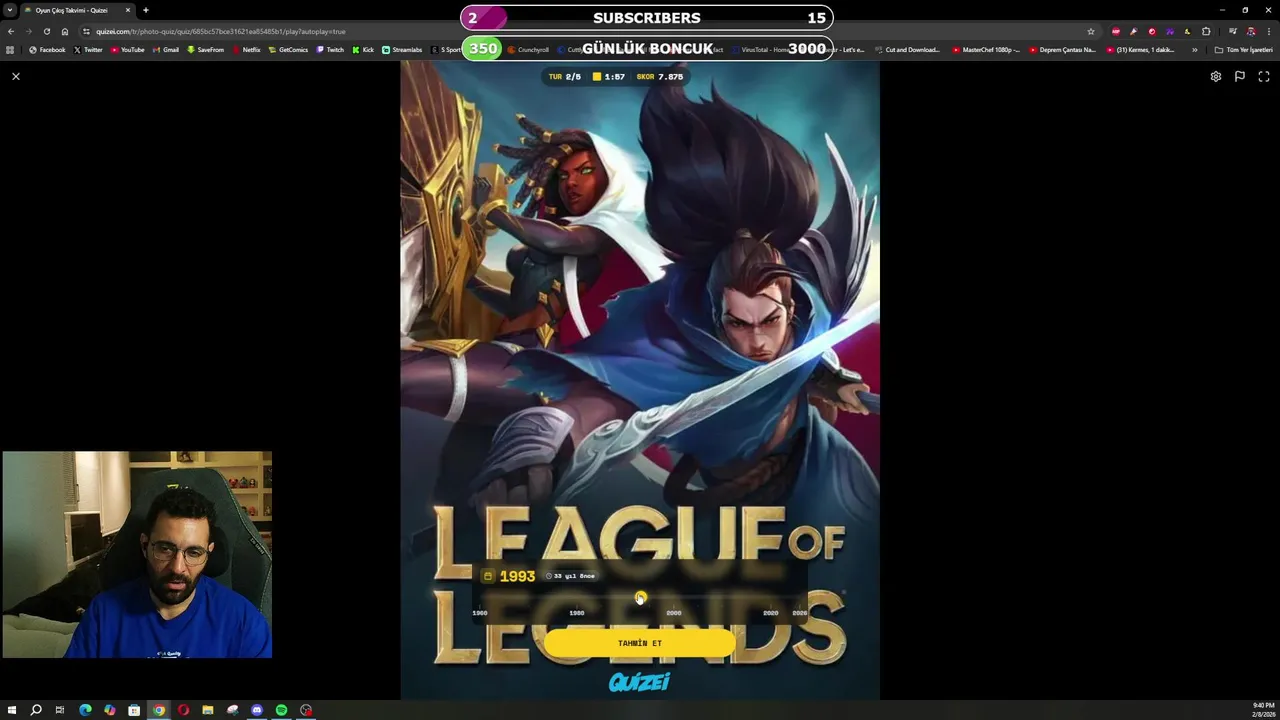Click the TUR 2/5 round indicator
1280x720 pixels.
click(564, 77)
